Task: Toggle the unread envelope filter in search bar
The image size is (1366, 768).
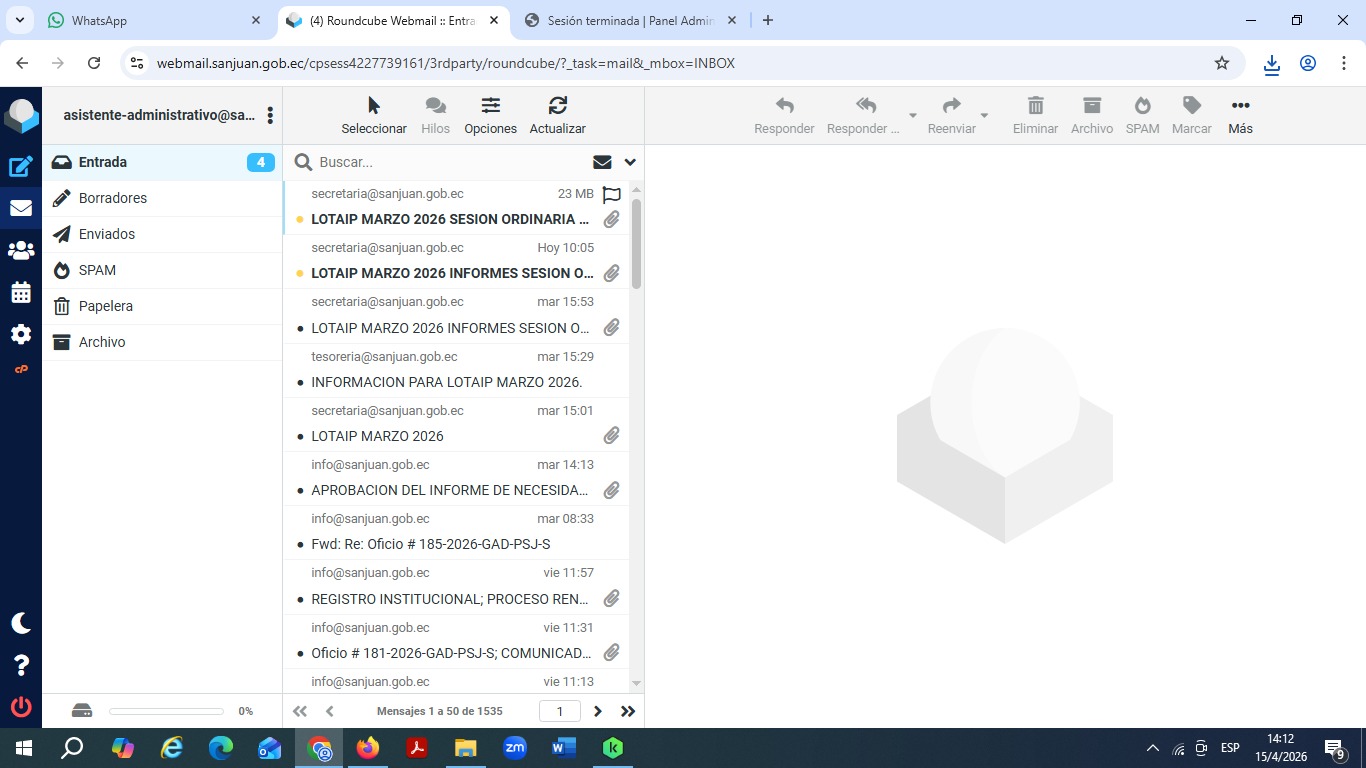Action: 602,162
